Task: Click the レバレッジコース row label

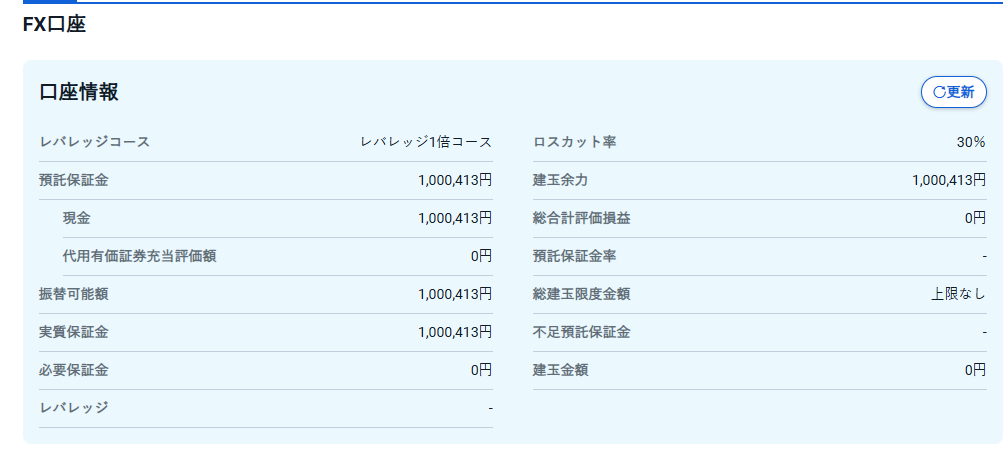Action: (94, 142)
